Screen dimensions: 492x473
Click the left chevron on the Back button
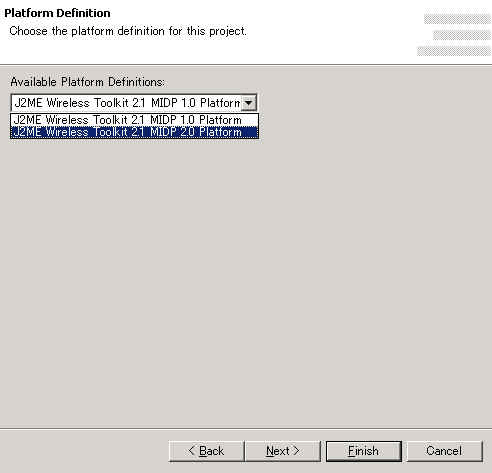click(192, 451)
